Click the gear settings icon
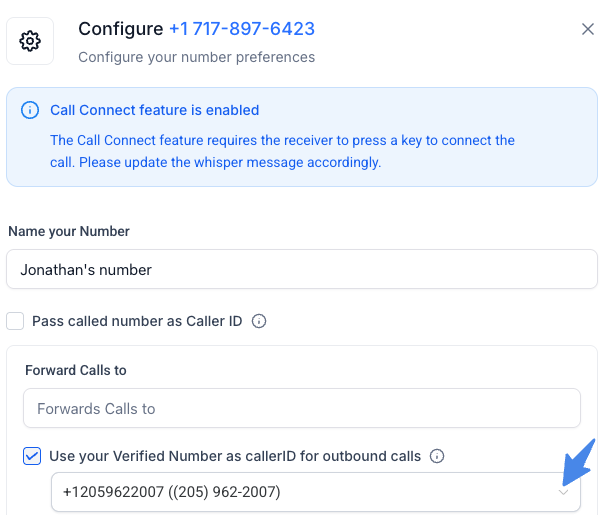Screen dimensions: 613x515 (x=30, y=41)
